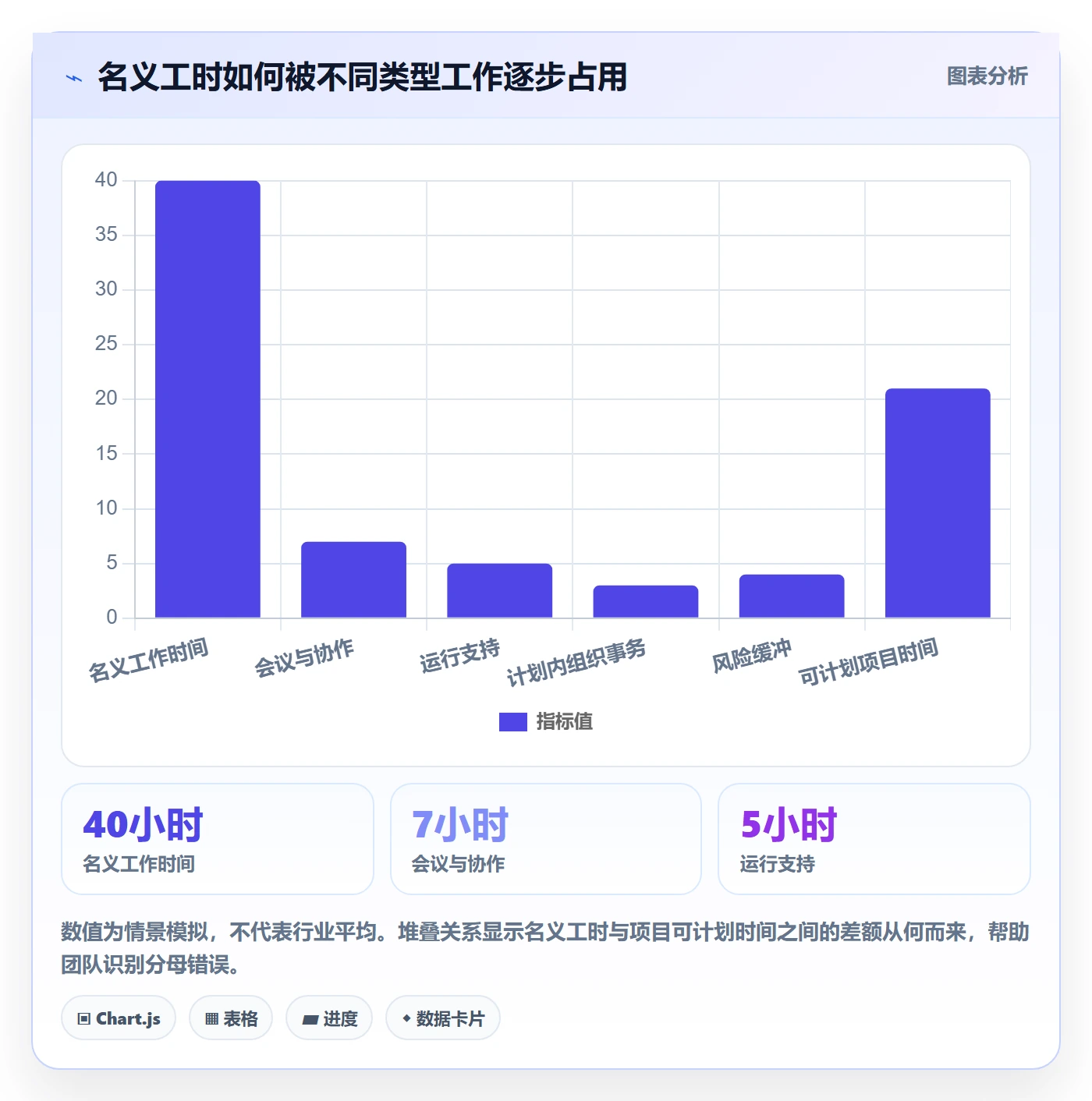The height and width of the screenshot is (1101, 1092).
Task: Select the 表格 tag chip
Action: point(231,1018)
